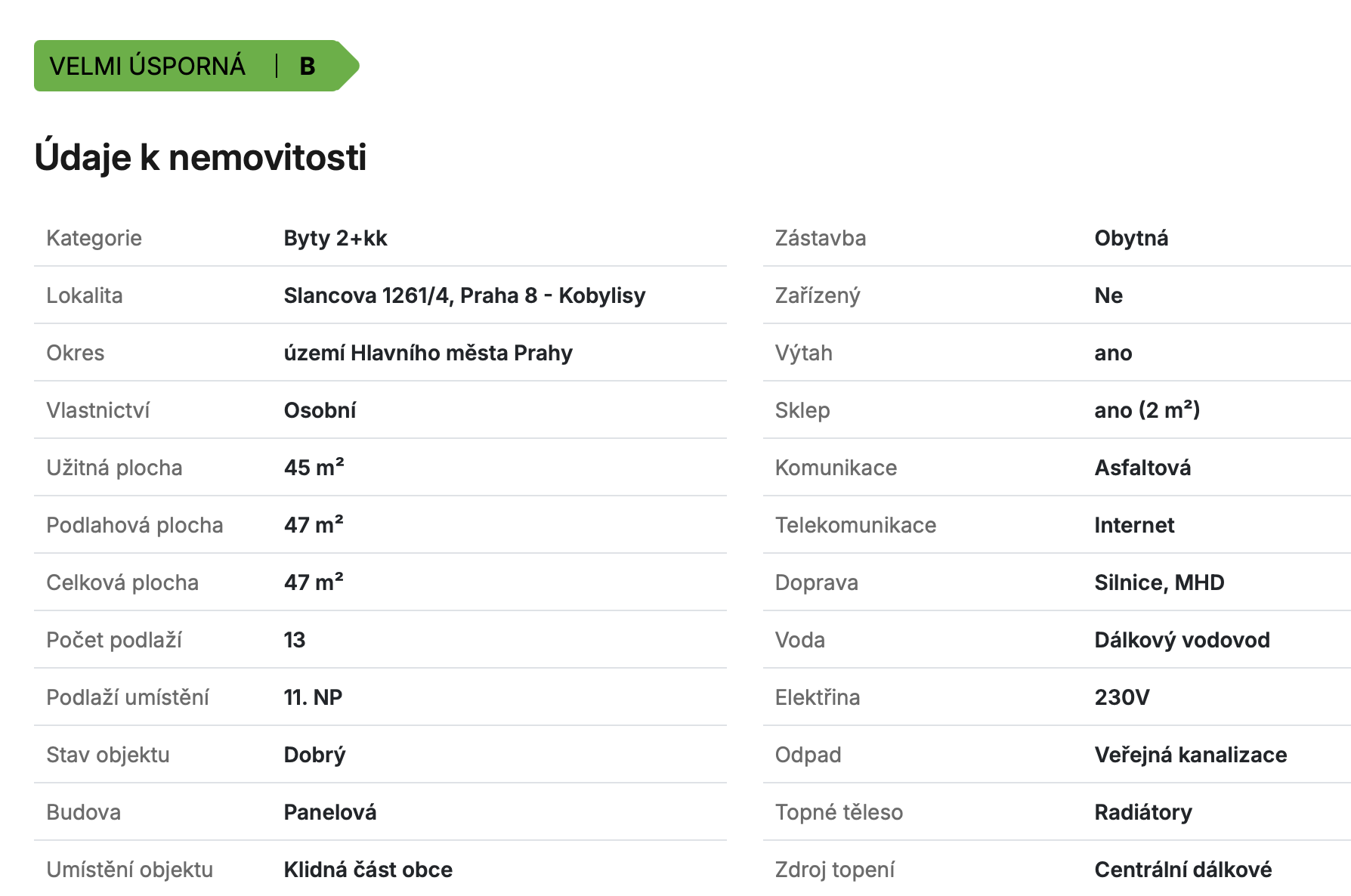The width and height of the screenshot is (1351, 896).
Task: Click the území Hlavního města Prahy value
Action: 428,353
